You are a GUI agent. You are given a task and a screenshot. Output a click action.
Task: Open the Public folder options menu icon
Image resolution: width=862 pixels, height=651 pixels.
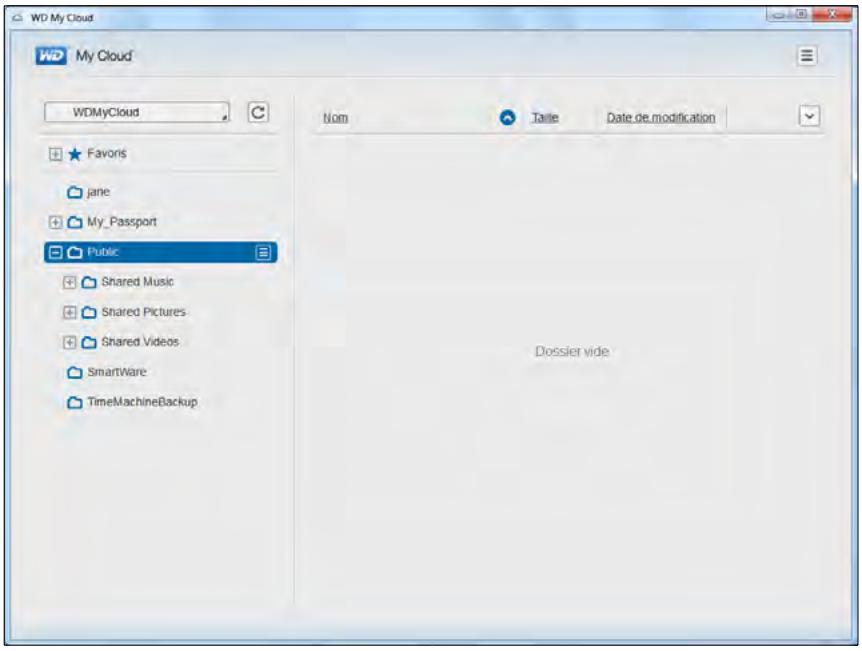click(x=263, y=252)
